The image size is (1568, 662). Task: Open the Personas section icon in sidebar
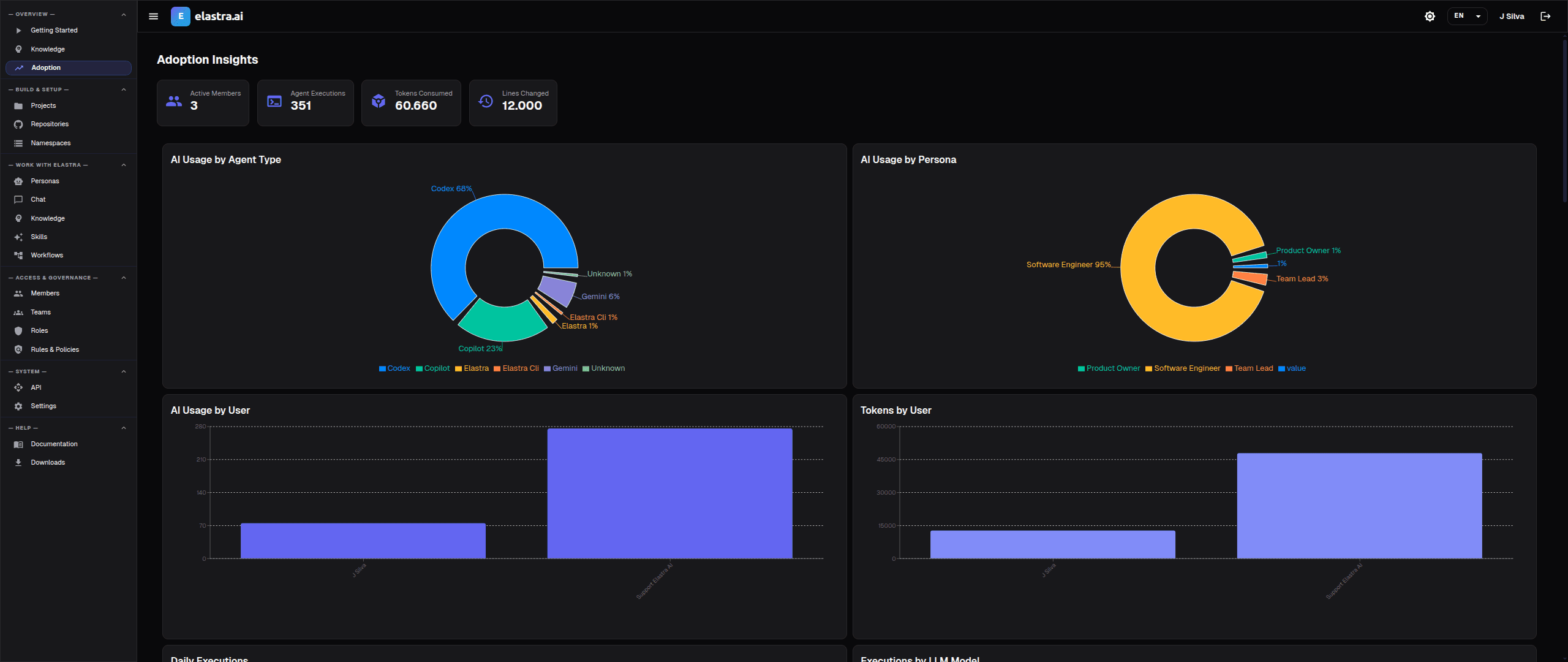coord(19,181)
